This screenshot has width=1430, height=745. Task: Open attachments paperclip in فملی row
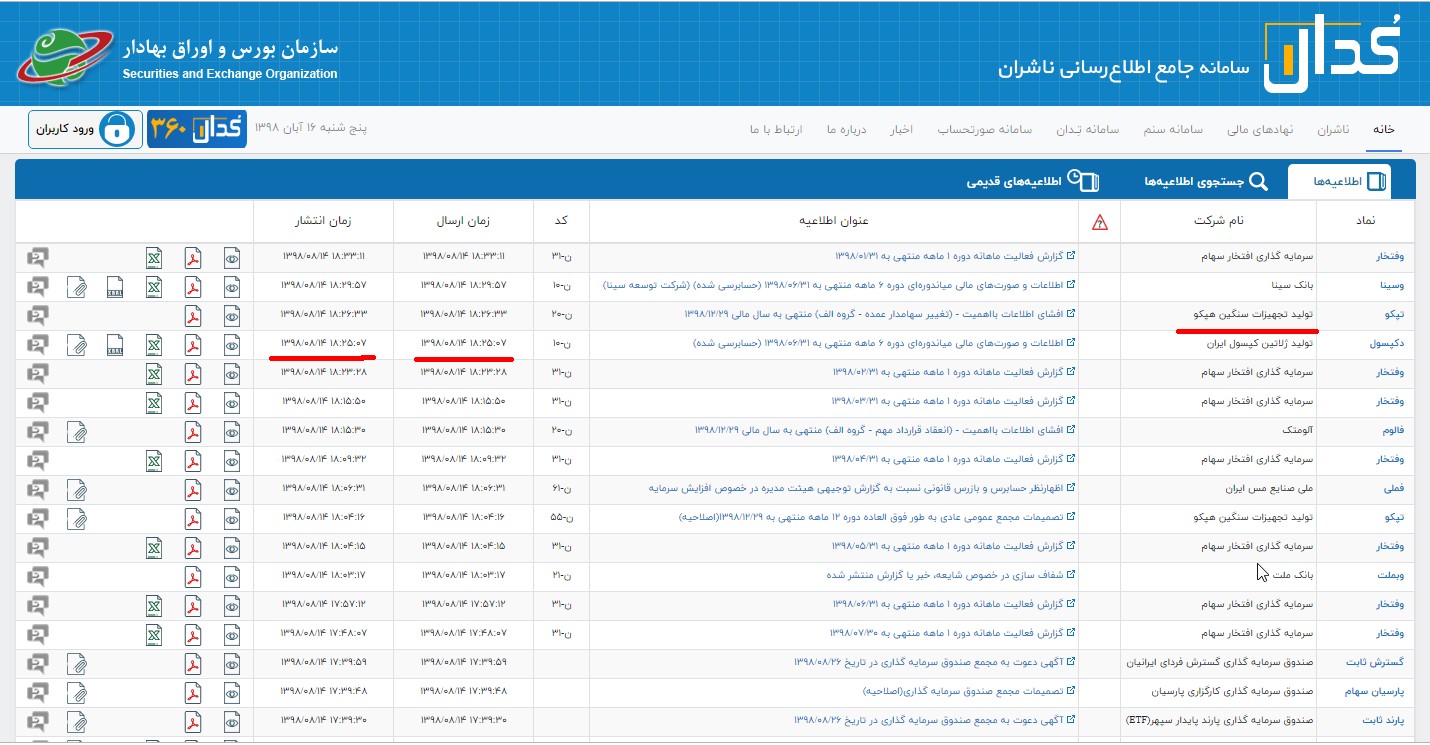coord(77,490)
